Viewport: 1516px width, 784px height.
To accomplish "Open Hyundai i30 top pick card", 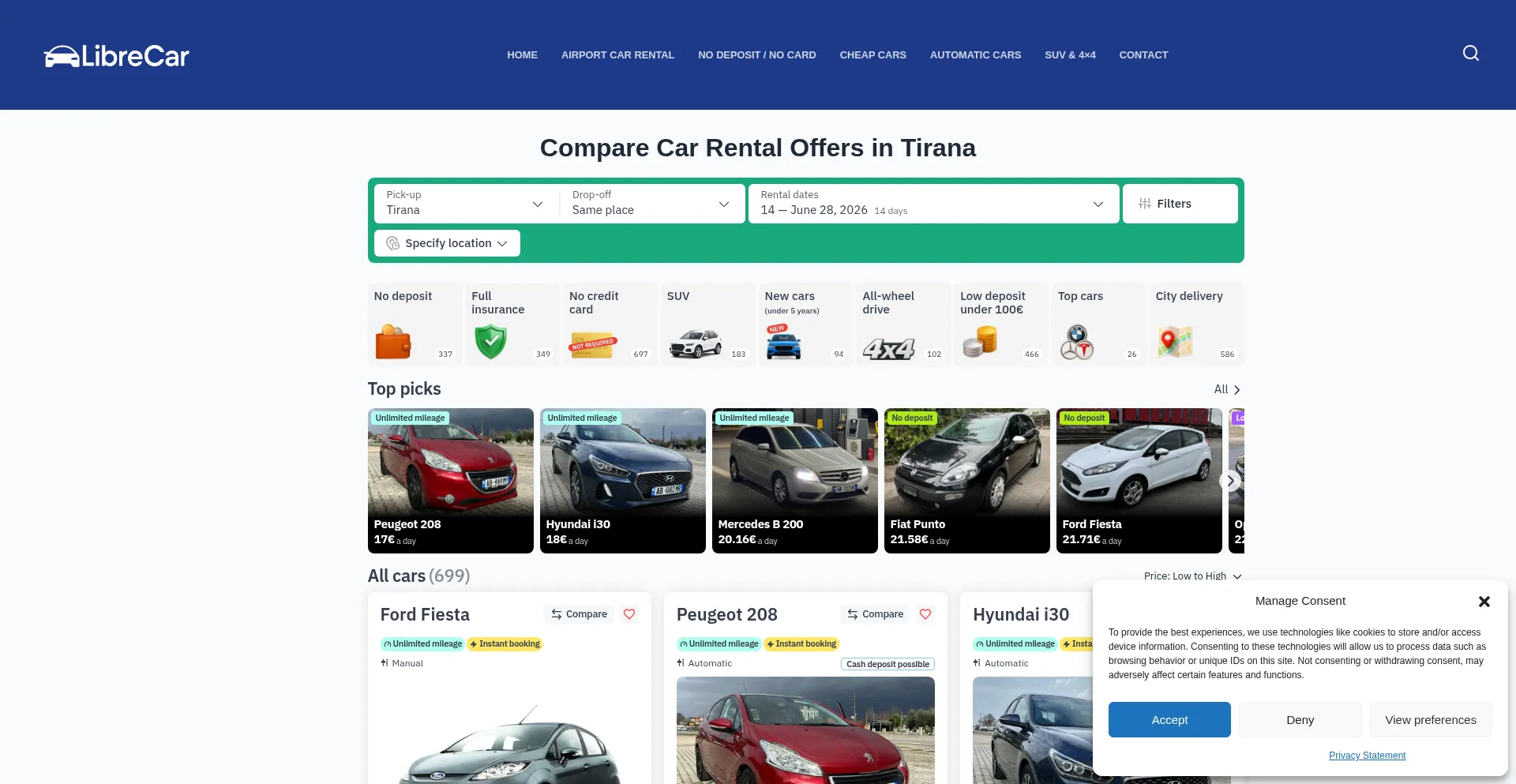I will coord(623,481).
